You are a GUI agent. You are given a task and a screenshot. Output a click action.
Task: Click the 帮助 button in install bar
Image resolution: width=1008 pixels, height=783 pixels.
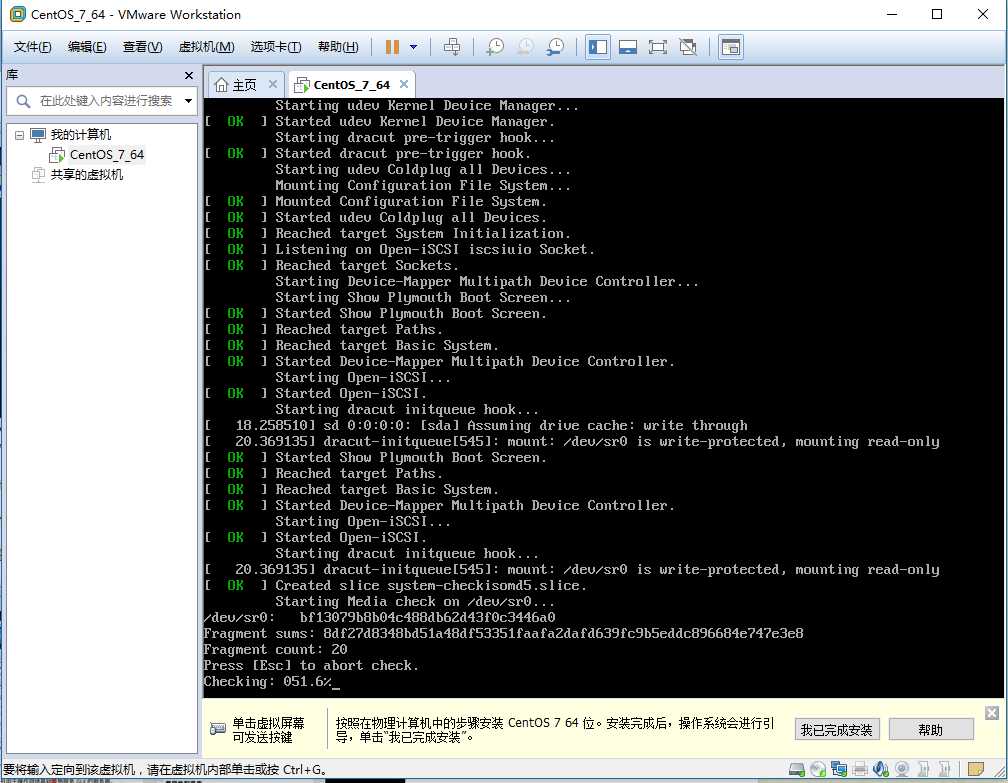click(x=930, y=730)
